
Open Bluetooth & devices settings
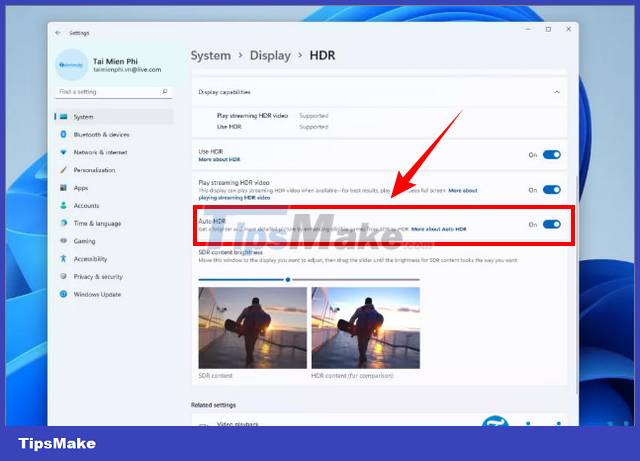click(114, 134)
